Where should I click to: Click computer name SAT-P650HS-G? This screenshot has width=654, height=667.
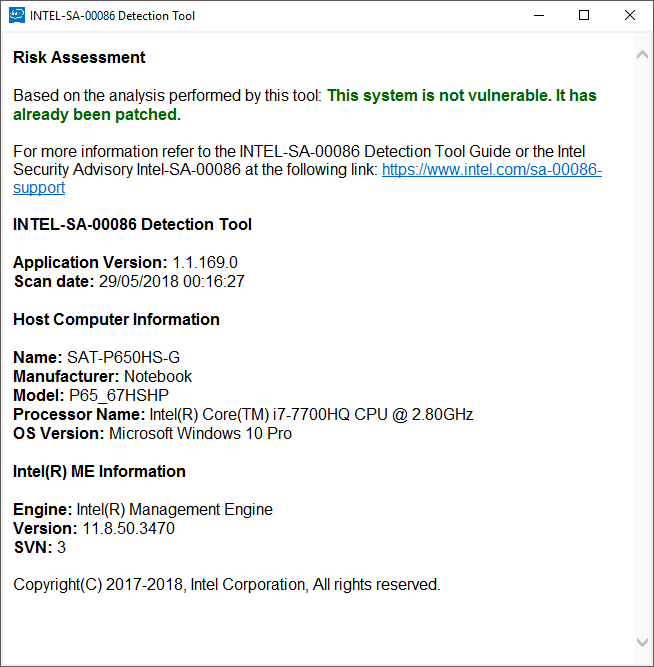(123, 357)
